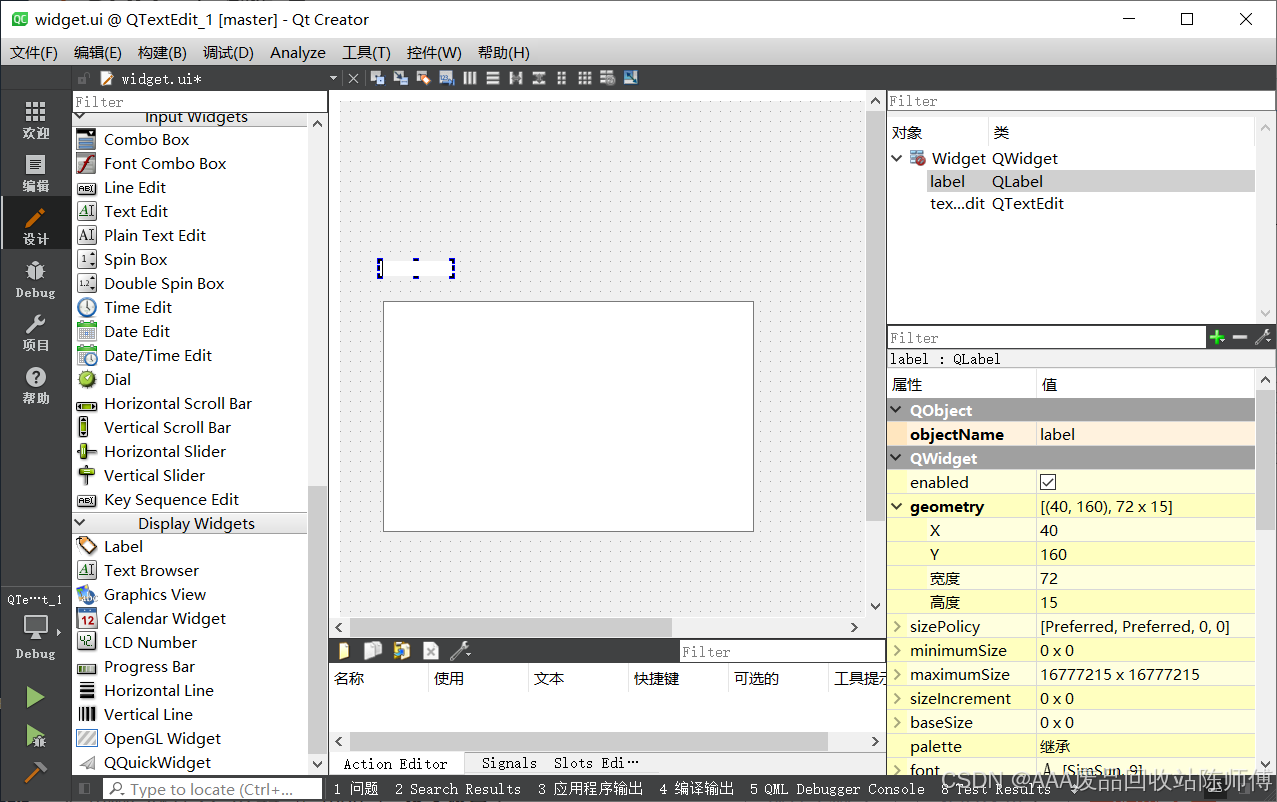1277x802 pixels.
Task: Collapse the Input Widgets category
Action: 81,117
